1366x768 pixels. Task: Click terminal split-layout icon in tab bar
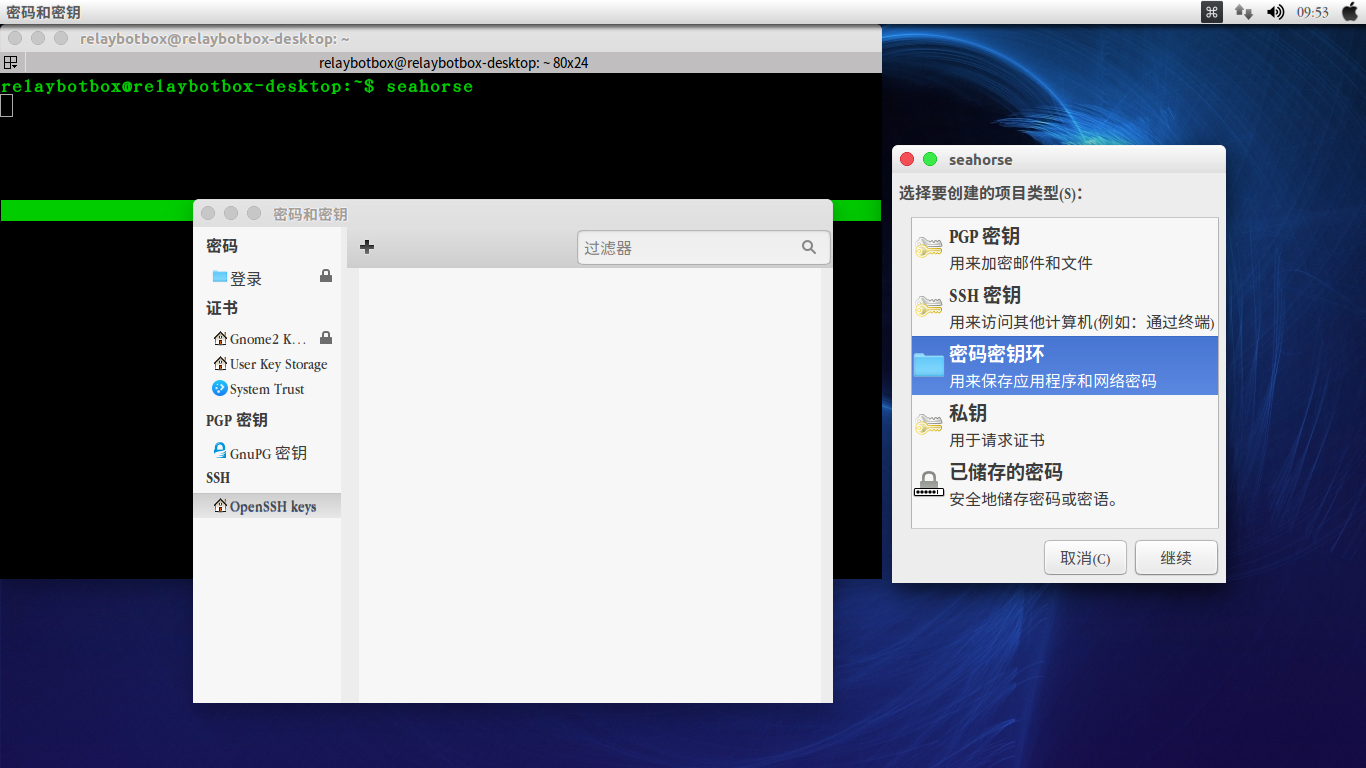click(x=11, y=62)
